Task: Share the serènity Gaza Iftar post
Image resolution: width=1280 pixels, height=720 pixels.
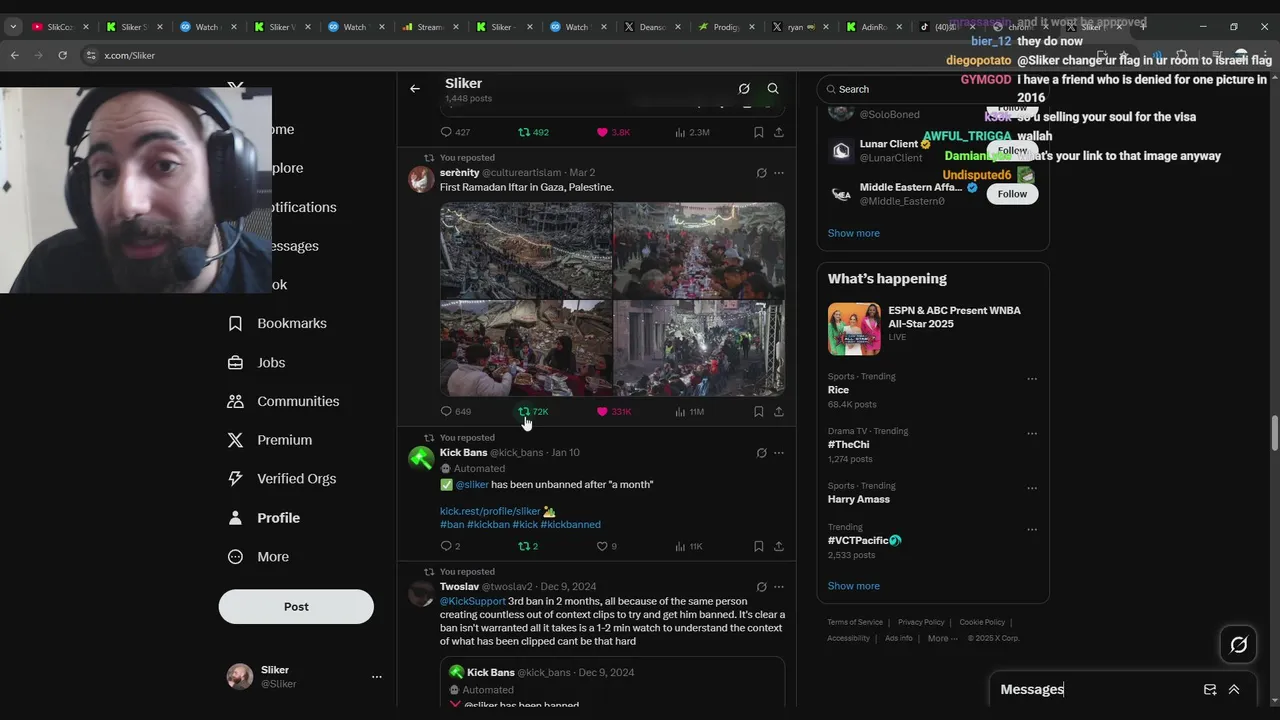Action: 779,411
